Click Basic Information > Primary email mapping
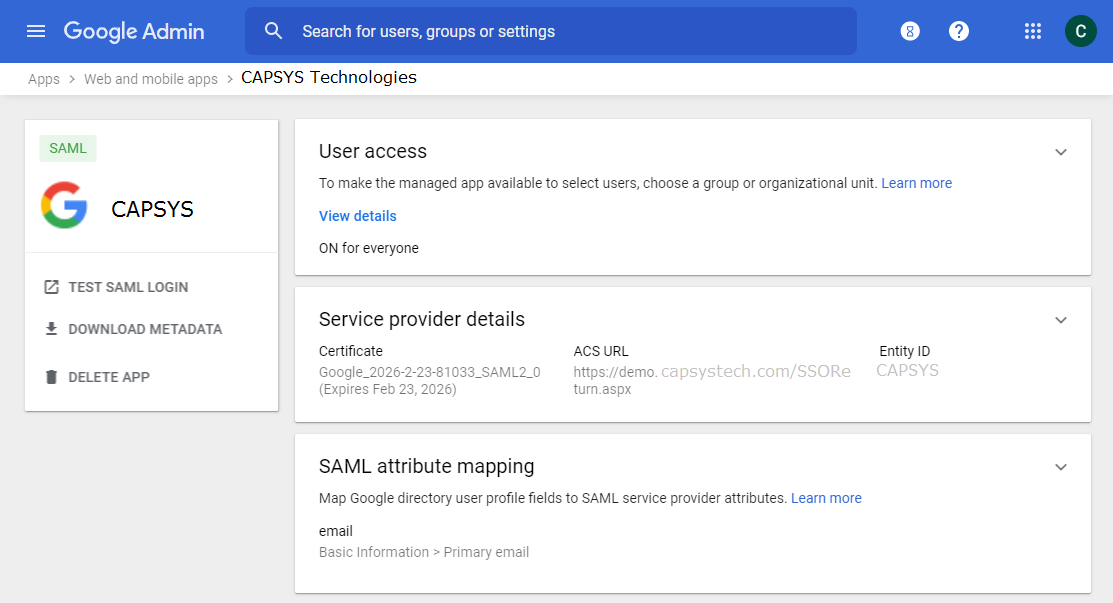The width and height of the screenshot is (1113, 603). (424, 552)
